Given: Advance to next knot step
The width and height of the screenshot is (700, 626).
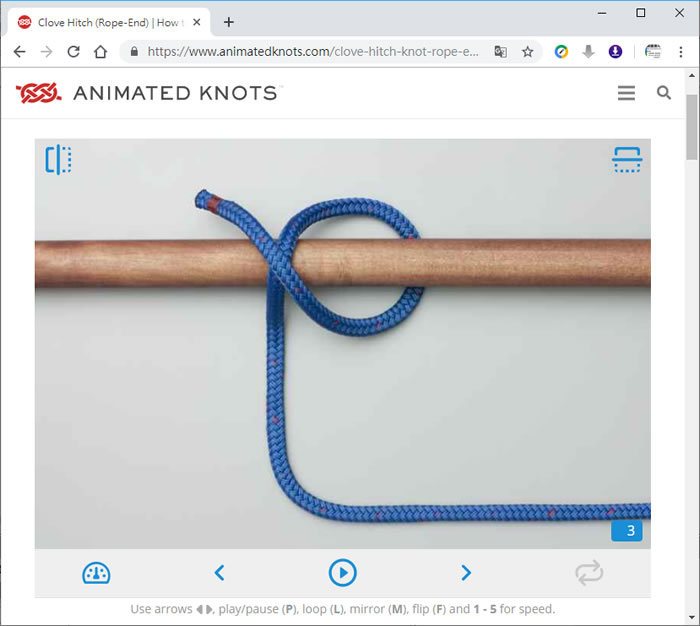Looking at the screenshot, I should 466,572.
